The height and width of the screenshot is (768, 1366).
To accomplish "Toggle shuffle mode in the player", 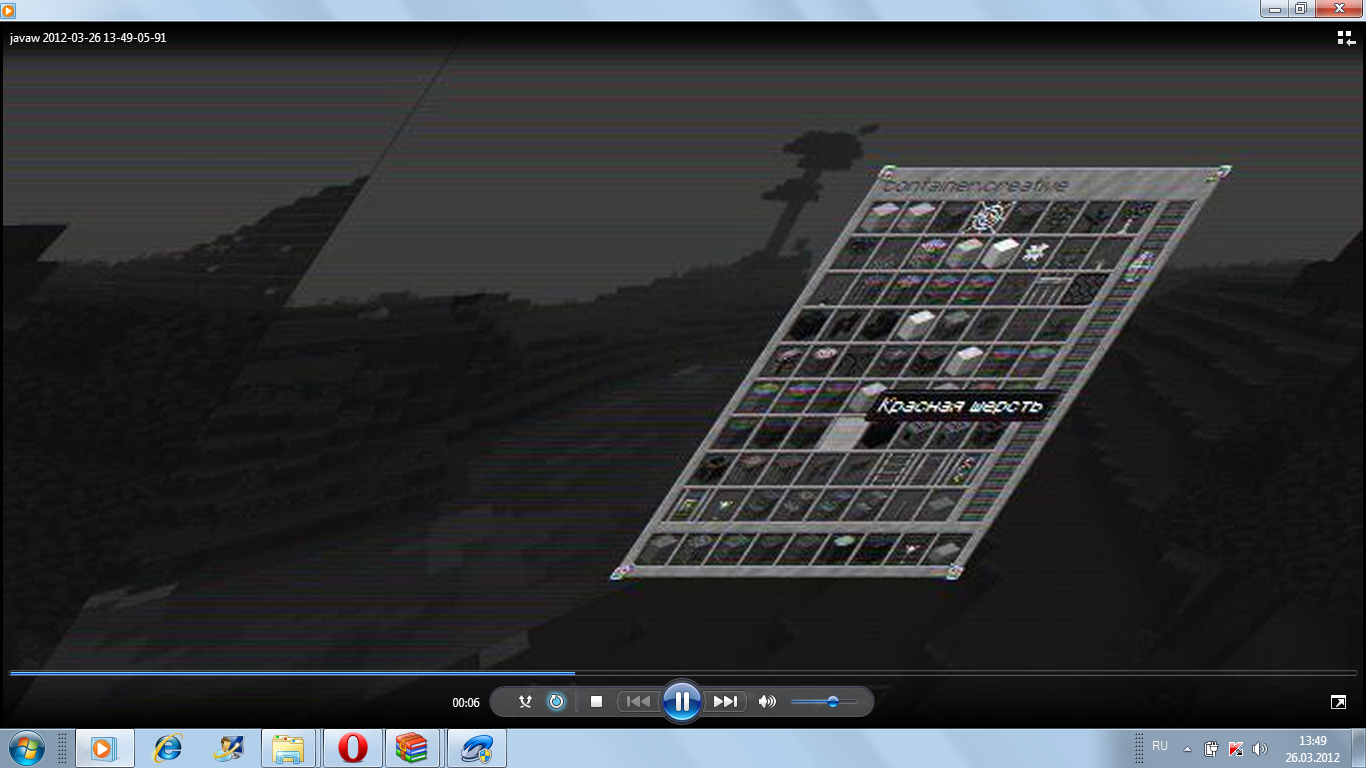I will click(525, 702).
